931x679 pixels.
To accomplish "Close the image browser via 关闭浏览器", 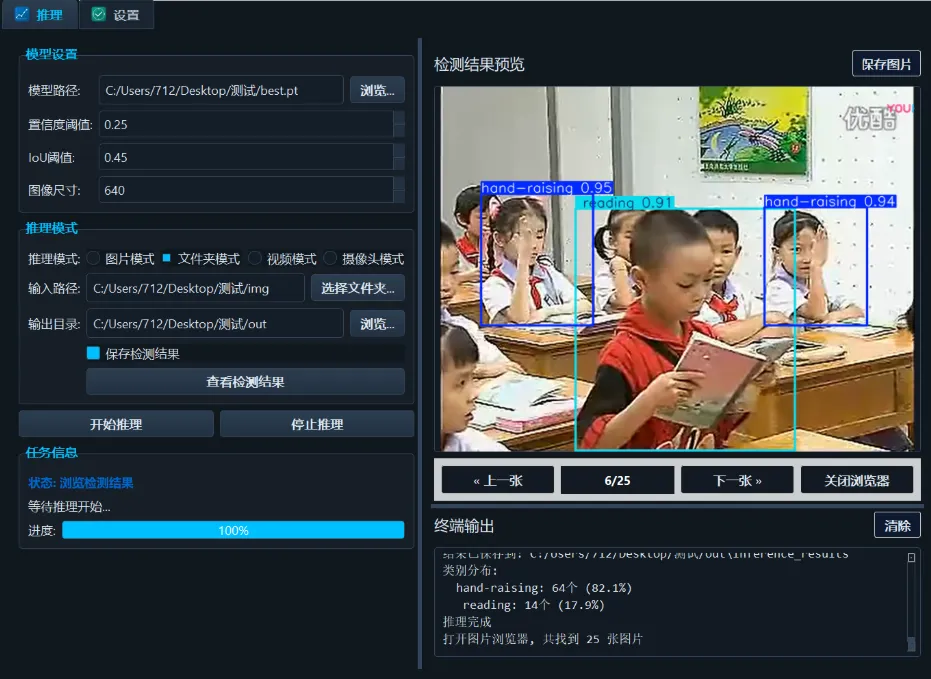I will pos(856,479).
